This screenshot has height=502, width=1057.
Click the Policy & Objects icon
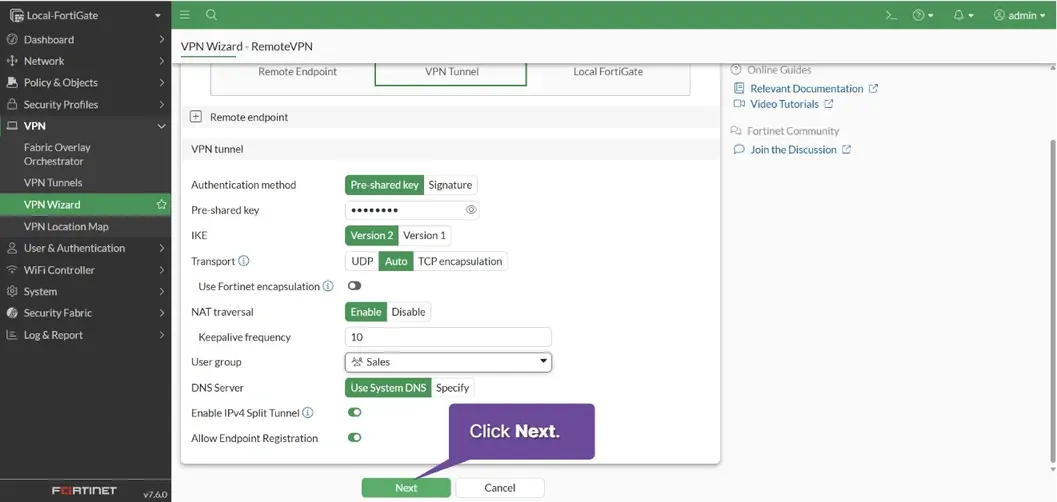[x=11, y=82]
